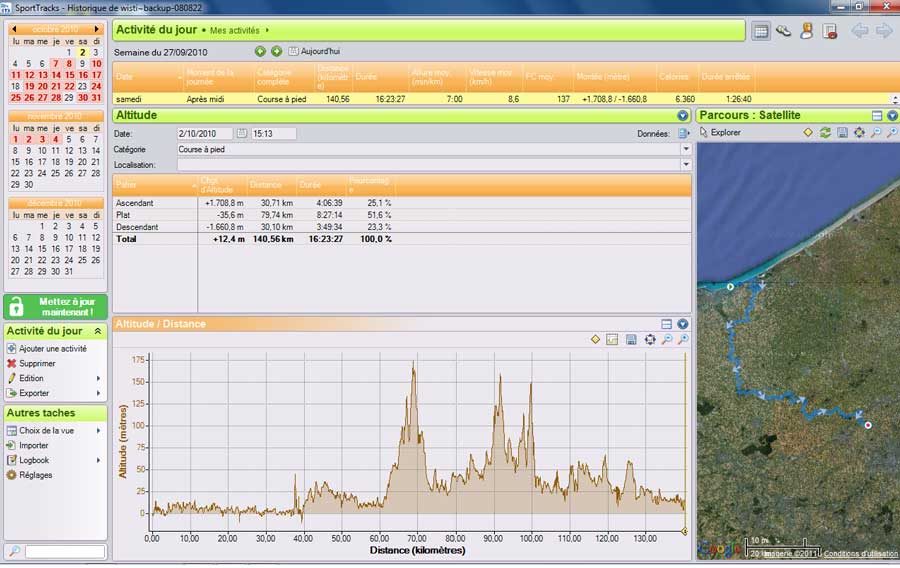The height and width of the screenshot is (568, 900).
Task: Go forward with the right arrow icon
Action: 884,31
